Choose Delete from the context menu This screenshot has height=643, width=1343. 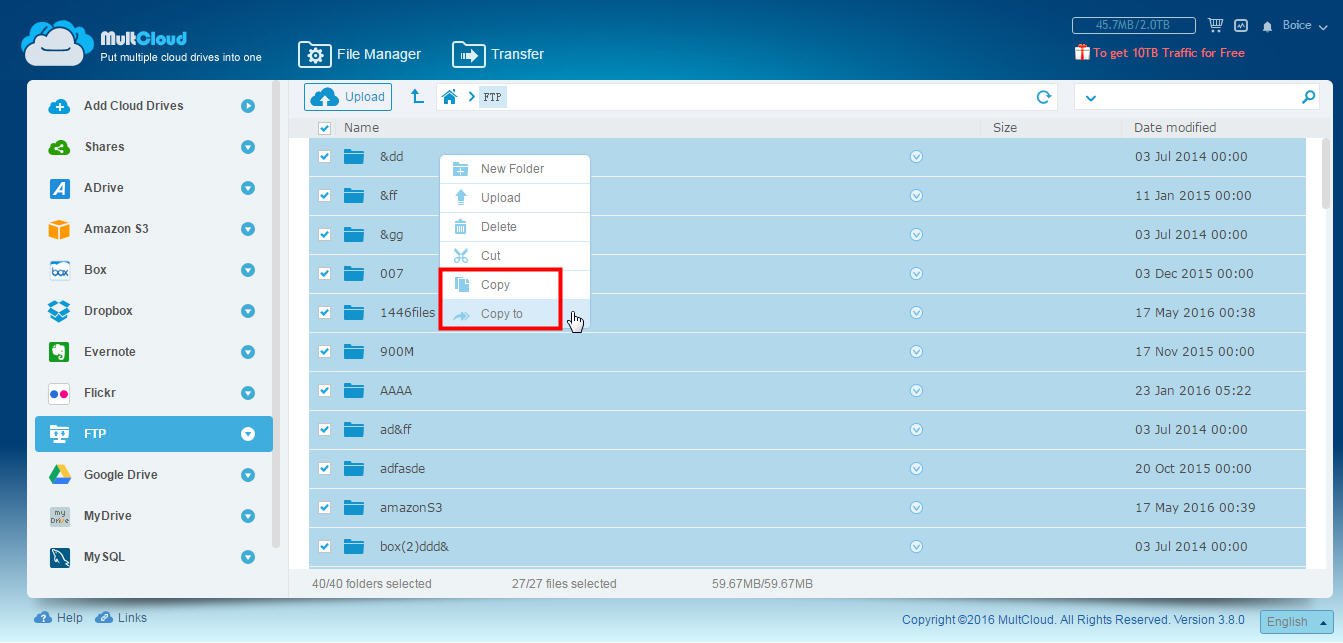498,227
